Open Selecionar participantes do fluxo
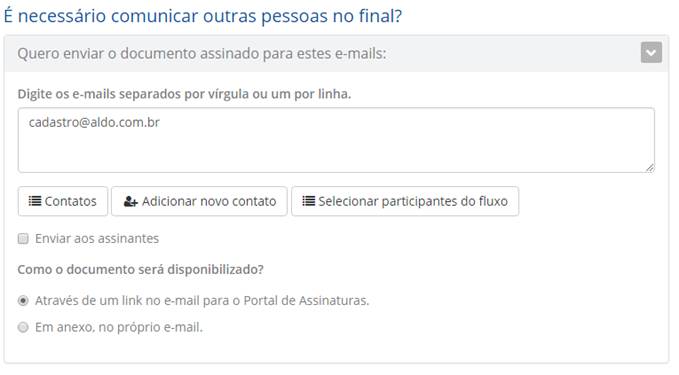The image size is (679, 375). point(405,201)
